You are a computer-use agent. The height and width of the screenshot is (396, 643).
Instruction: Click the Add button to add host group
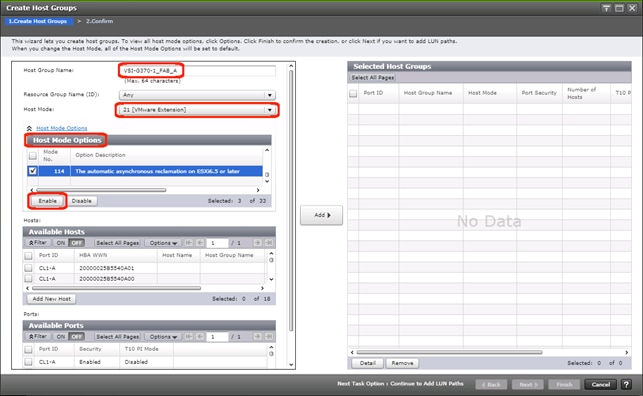(x=322, y=215)
